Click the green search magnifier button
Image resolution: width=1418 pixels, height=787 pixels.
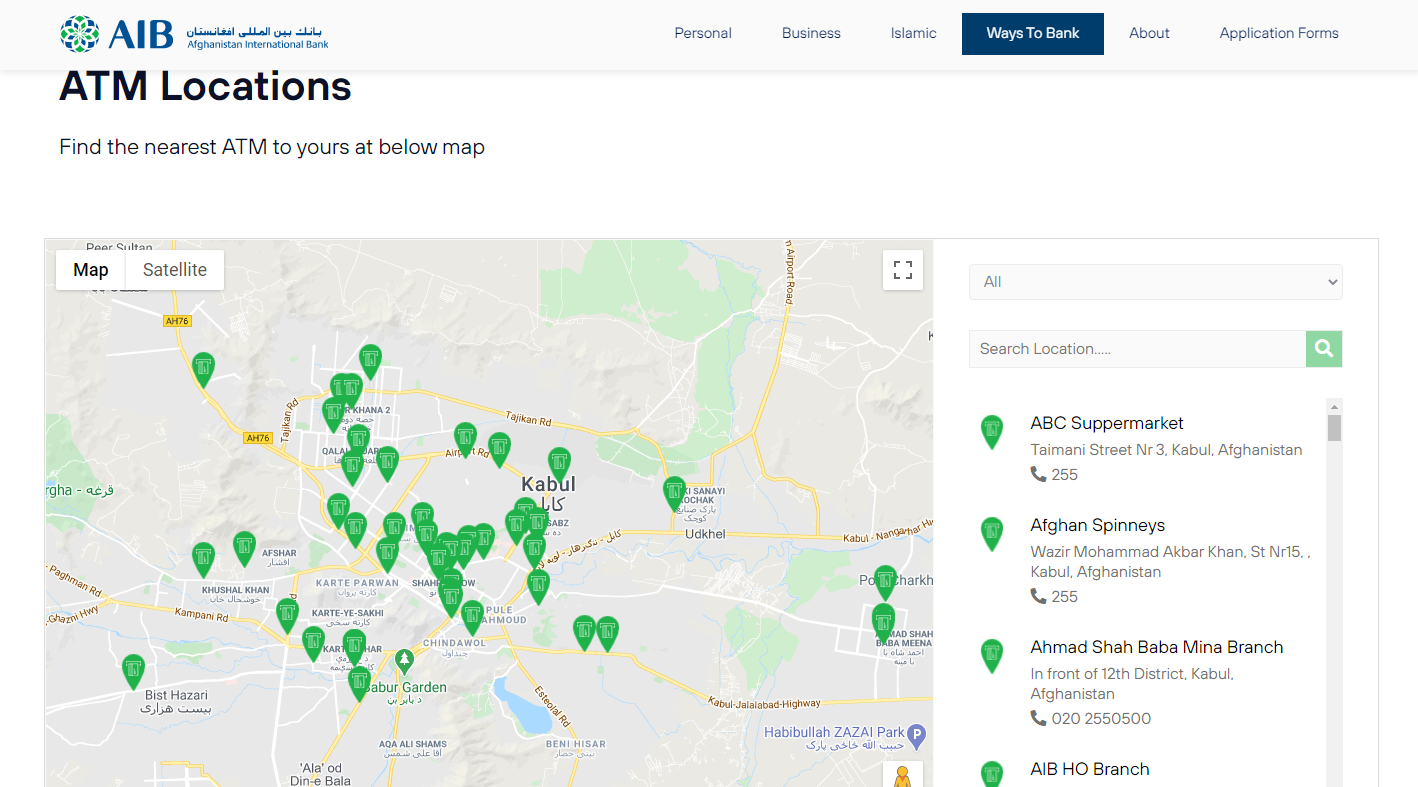pos(1324,349)
